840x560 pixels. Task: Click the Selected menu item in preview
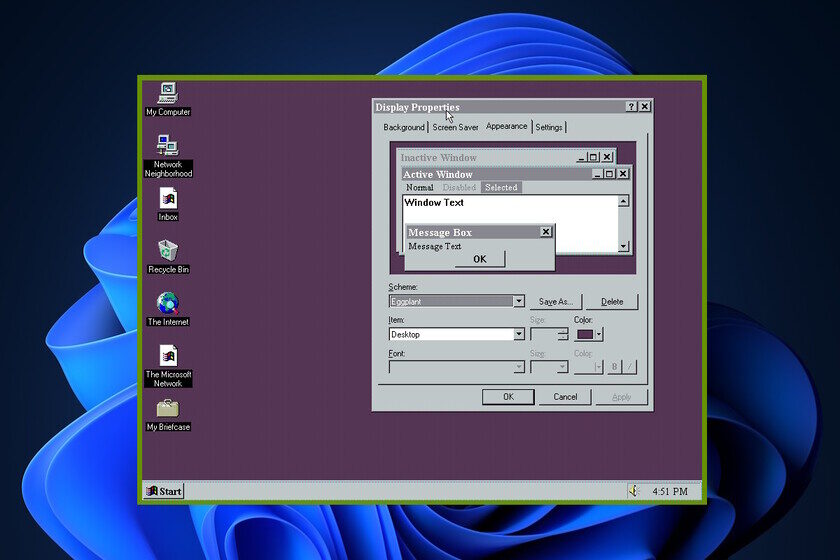(501, 188)
